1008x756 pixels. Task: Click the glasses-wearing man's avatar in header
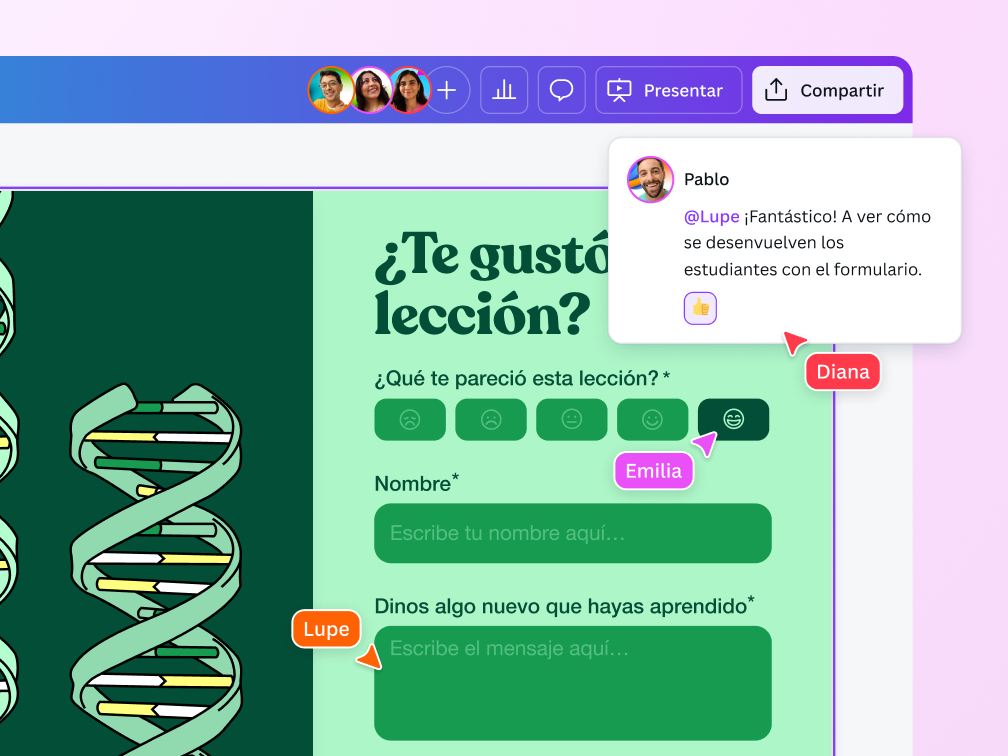point(330,90)
